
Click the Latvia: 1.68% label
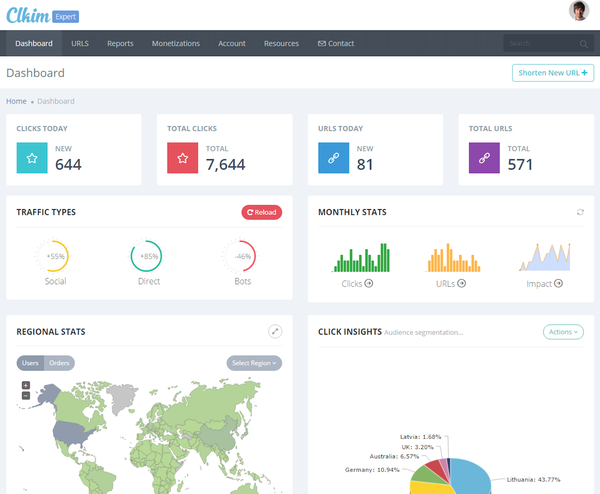pos(421,437)
